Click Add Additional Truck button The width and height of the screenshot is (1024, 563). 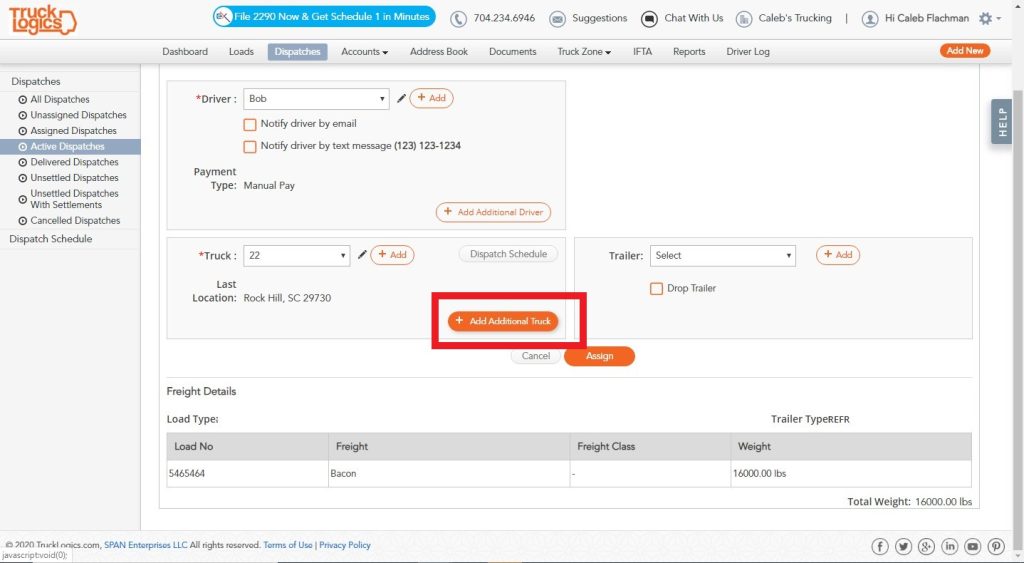click(x=503, y=321)
